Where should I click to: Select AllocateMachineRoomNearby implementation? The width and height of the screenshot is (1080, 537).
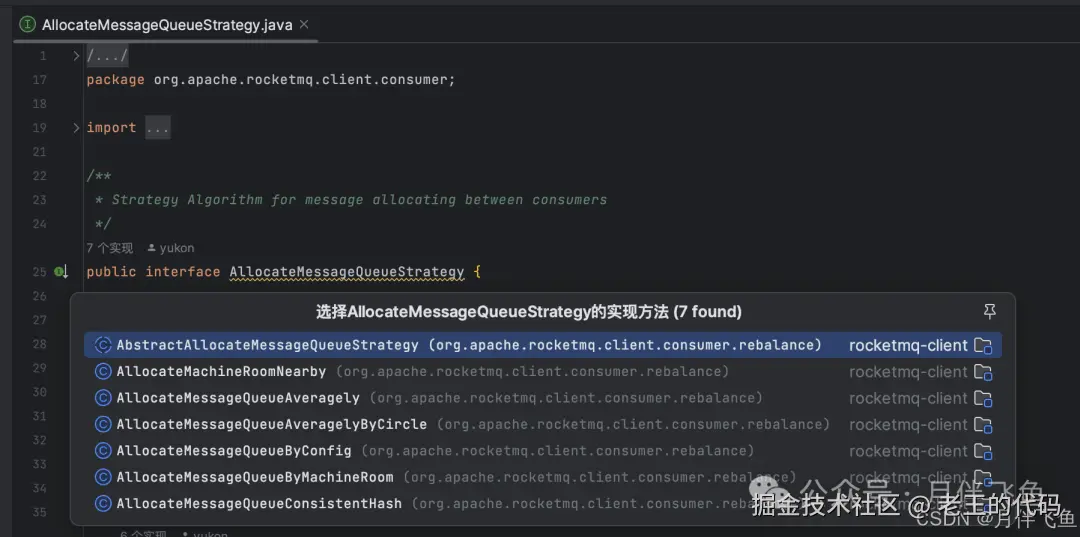pos(543,372)
